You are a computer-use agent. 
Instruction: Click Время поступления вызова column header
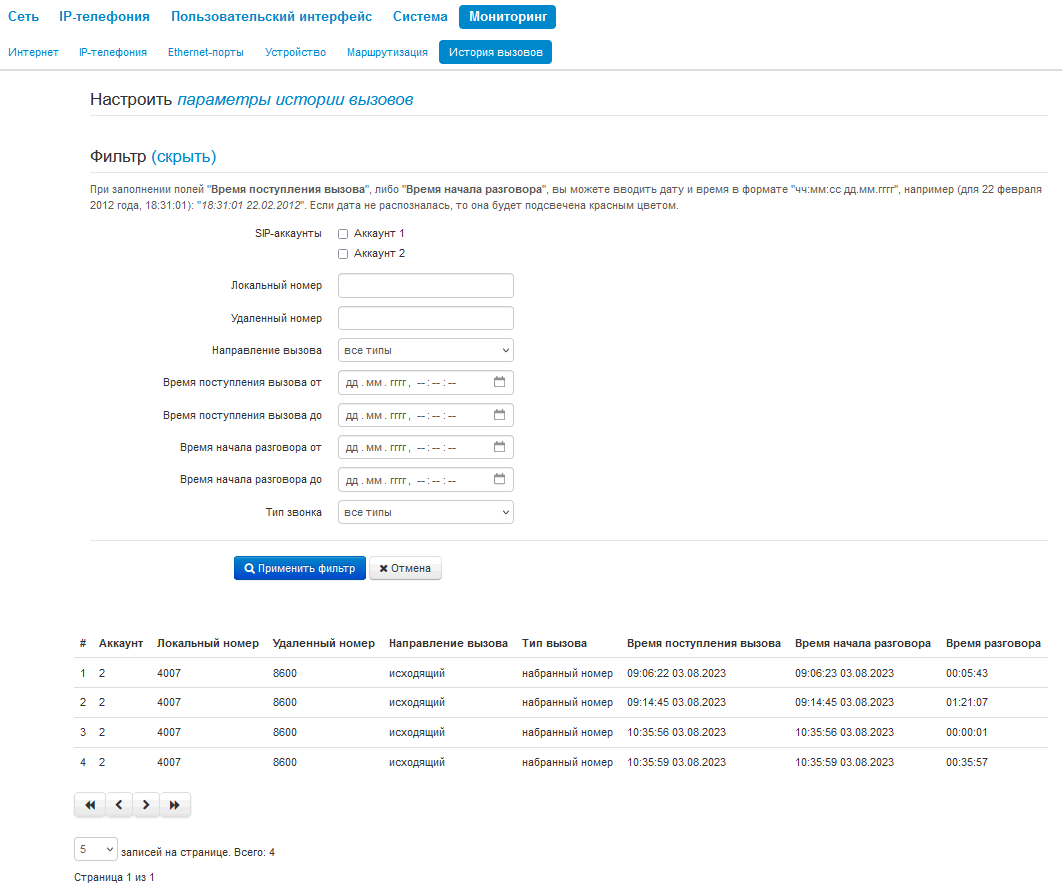pos(704,643)
